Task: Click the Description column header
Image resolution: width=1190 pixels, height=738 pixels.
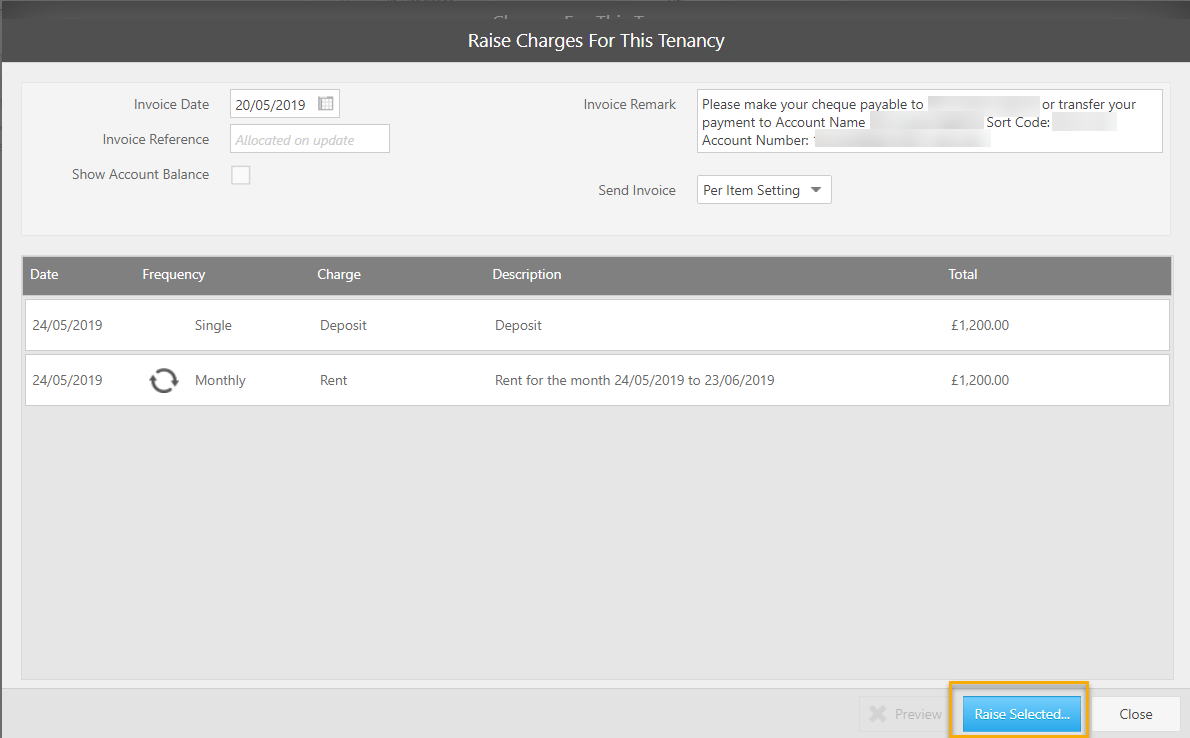Action: pyautogui.click(x=527, y=274)
